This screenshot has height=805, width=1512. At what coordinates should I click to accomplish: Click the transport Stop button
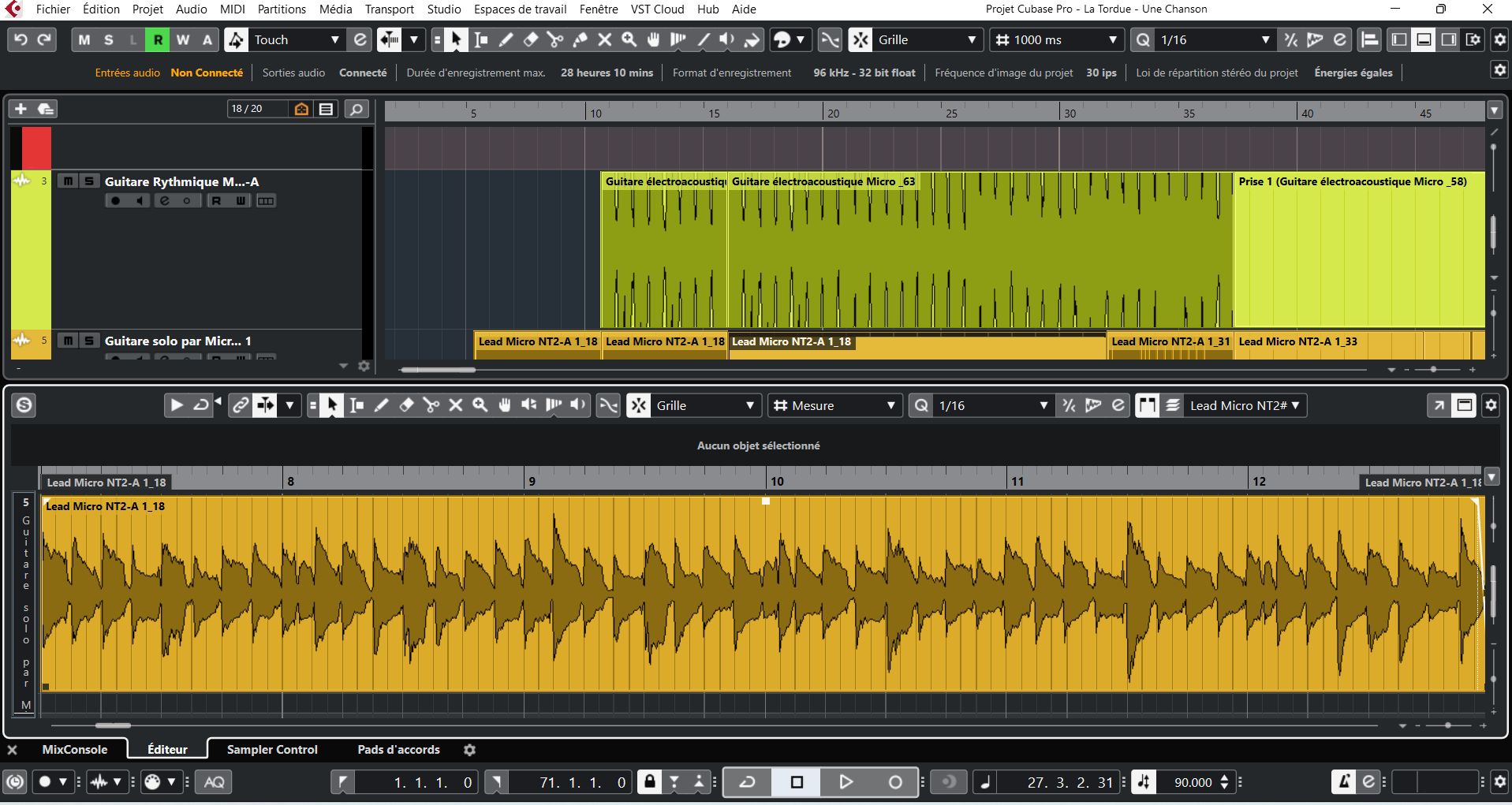797,782
